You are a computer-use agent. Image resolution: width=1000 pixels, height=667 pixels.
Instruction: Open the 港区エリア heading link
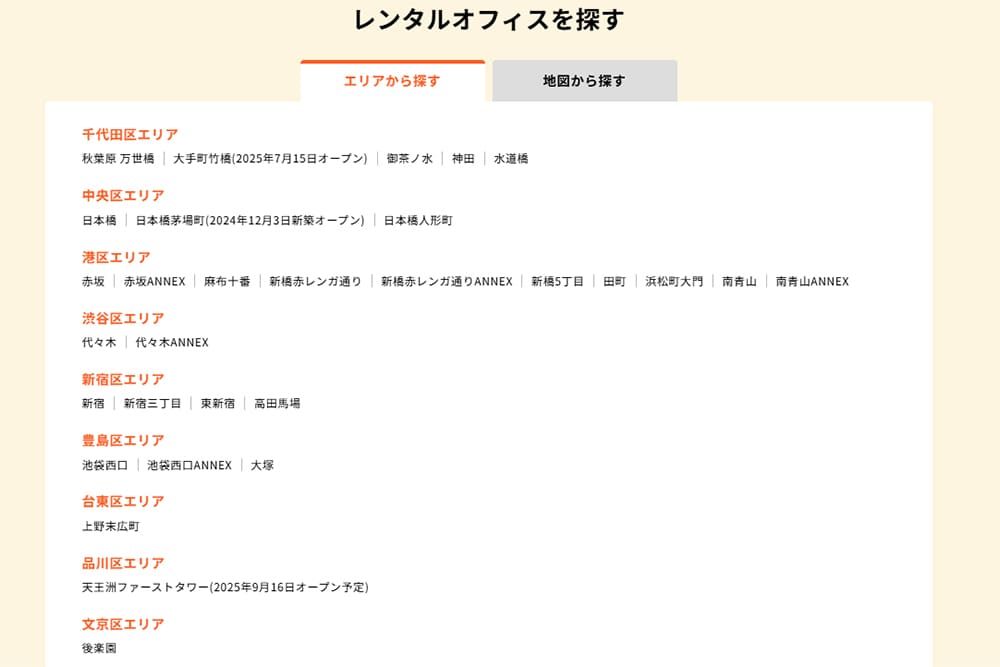[116, 258]
